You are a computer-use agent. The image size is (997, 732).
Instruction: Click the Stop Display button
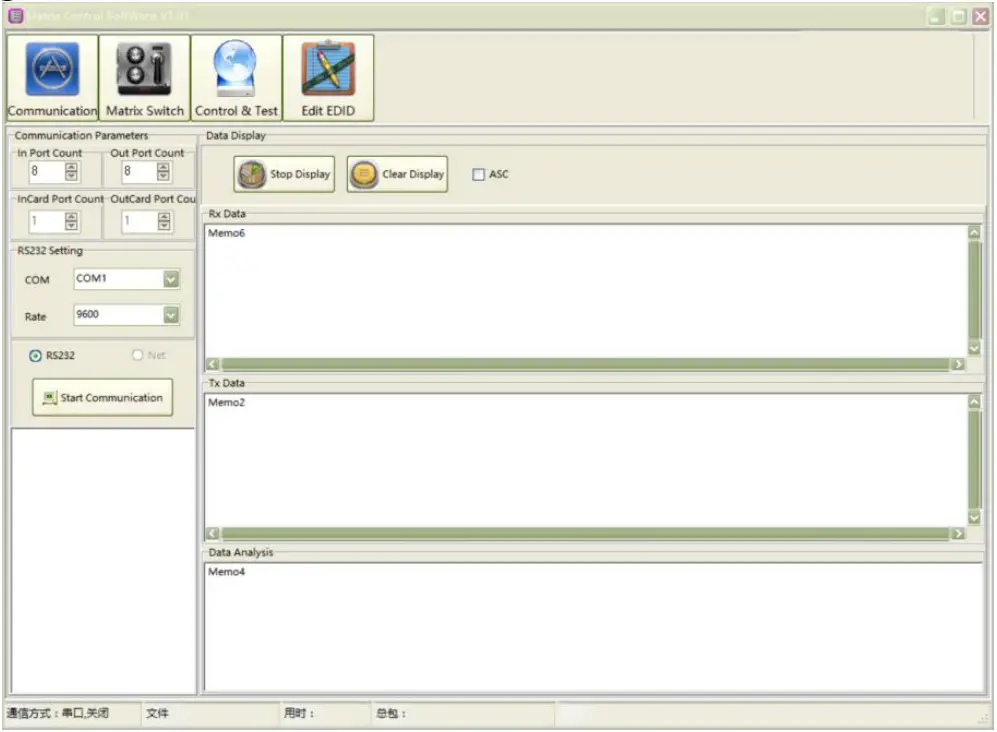(x=284, y=174)
